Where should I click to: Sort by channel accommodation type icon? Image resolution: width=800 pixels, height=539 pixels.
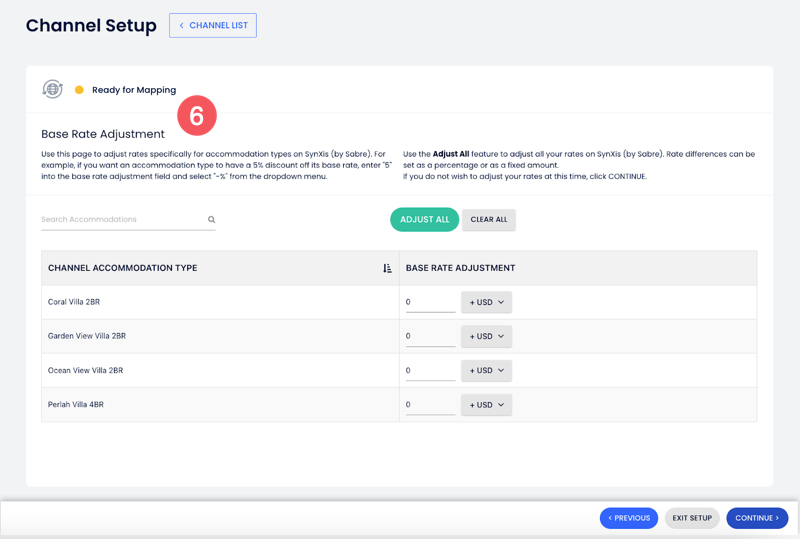pos(387,268)
